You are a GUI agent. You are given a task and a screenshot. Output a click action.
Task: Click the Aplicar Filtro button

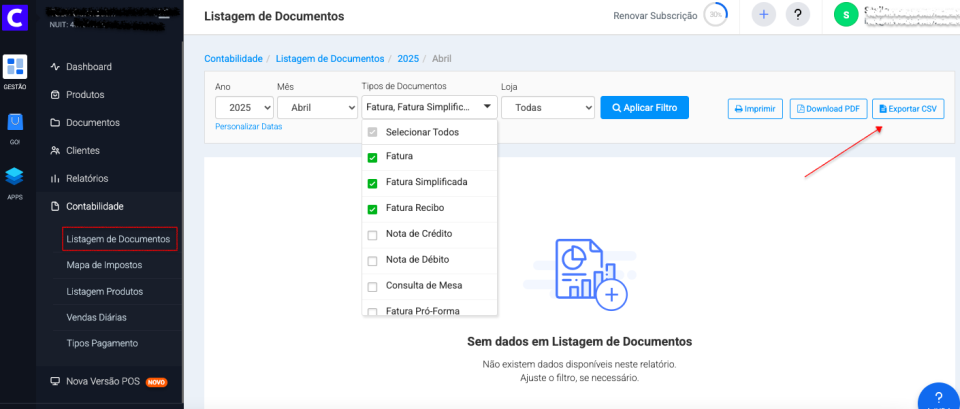(644, 107)
